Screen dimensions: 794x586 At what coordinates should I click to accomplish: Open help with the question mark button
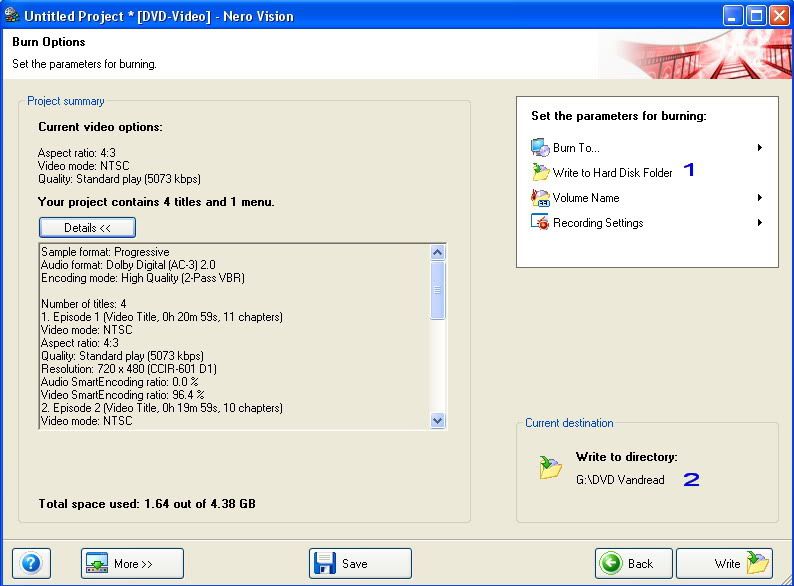31,563
